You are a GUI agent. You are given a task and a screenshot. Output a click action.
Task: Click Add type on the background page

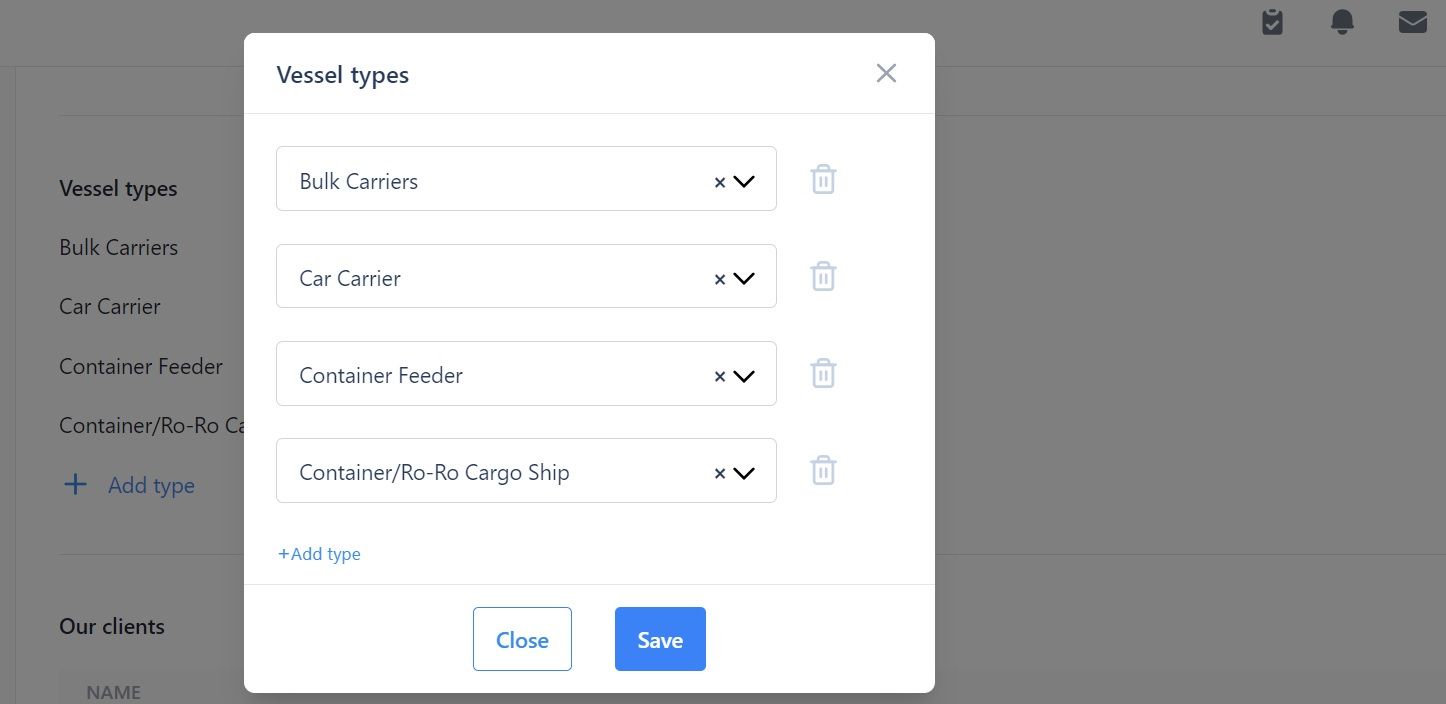point(129,485)
